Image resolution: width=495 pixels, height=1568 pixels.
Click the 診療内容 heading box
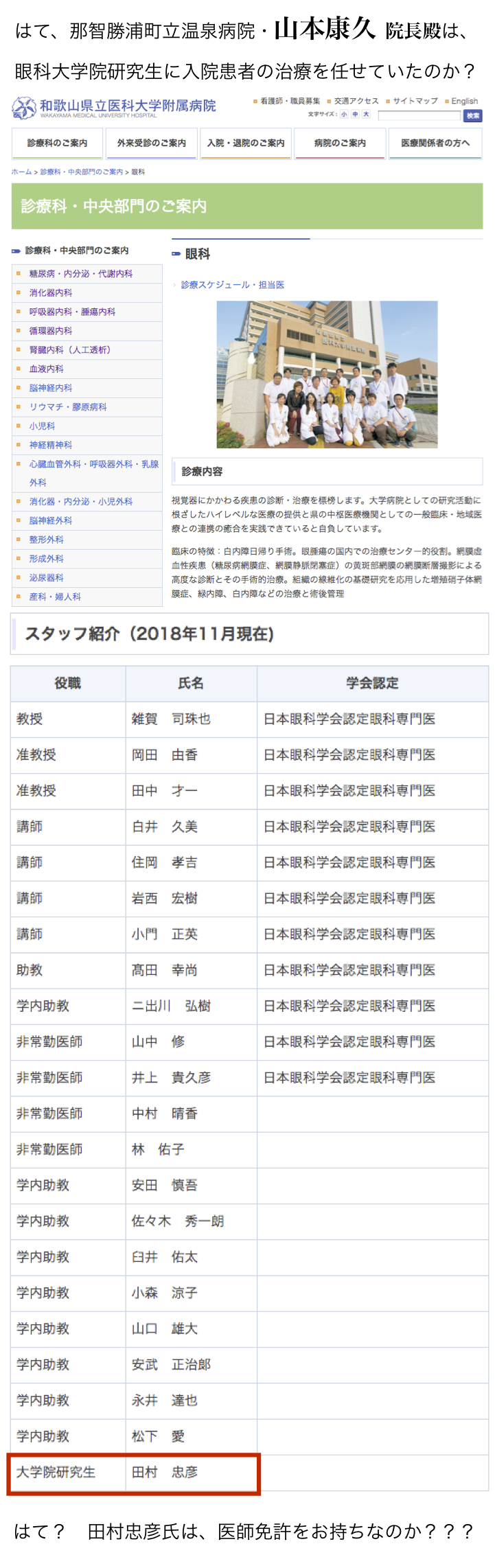pyautogui.click(x=327, y=472)
